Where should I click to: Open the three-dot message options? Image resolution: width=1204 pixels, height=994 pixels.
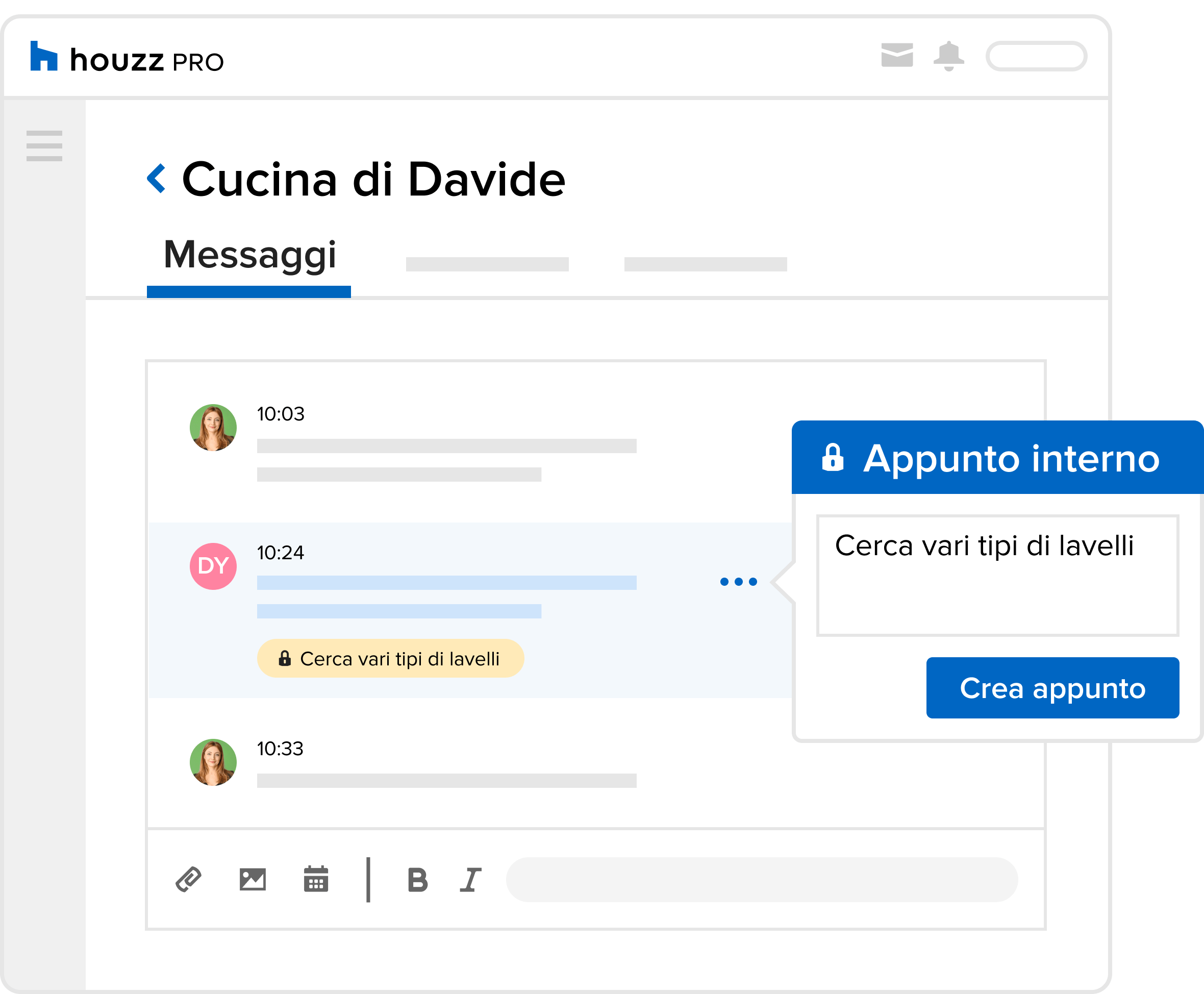[x=738, y=582]
